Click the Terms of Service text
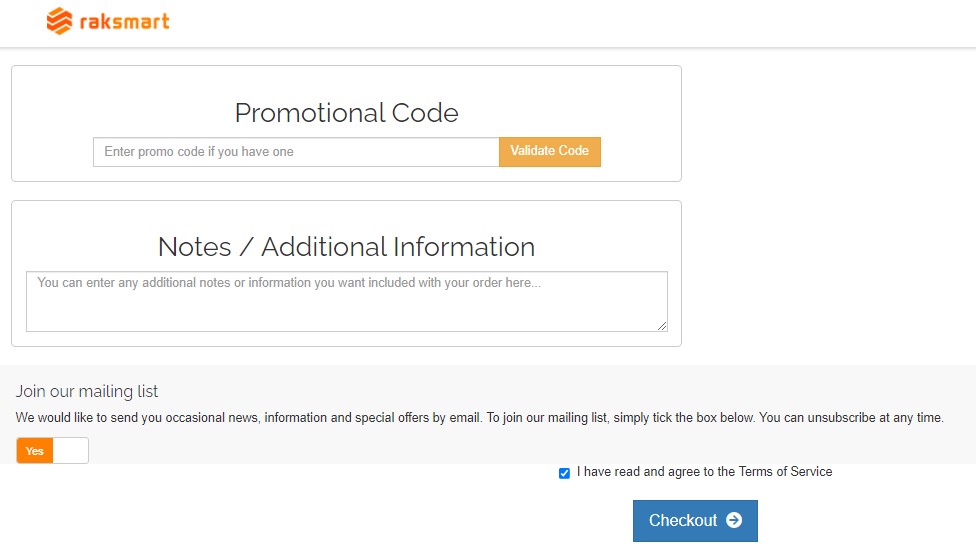 pyautogui.click(x=785, y=472)
